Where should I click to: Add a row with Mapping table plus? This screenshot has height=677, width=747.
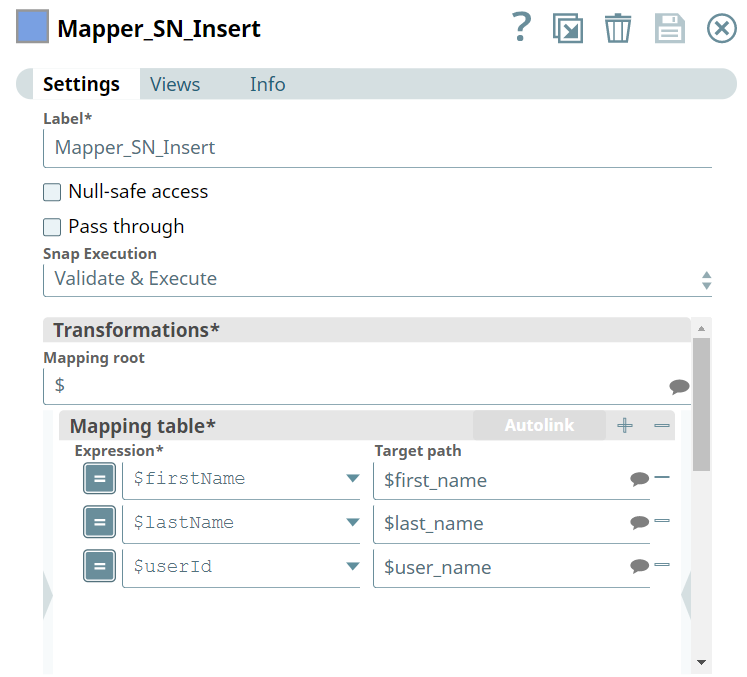(625, 425)
